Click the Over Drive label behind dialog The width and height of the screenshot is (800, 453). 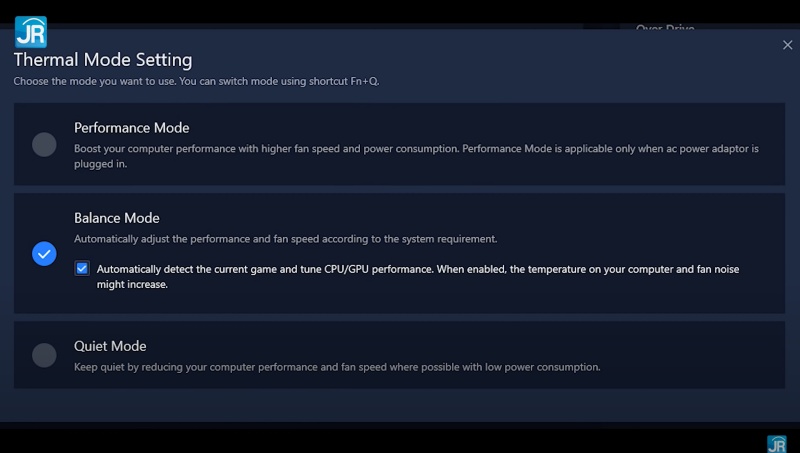665,28
